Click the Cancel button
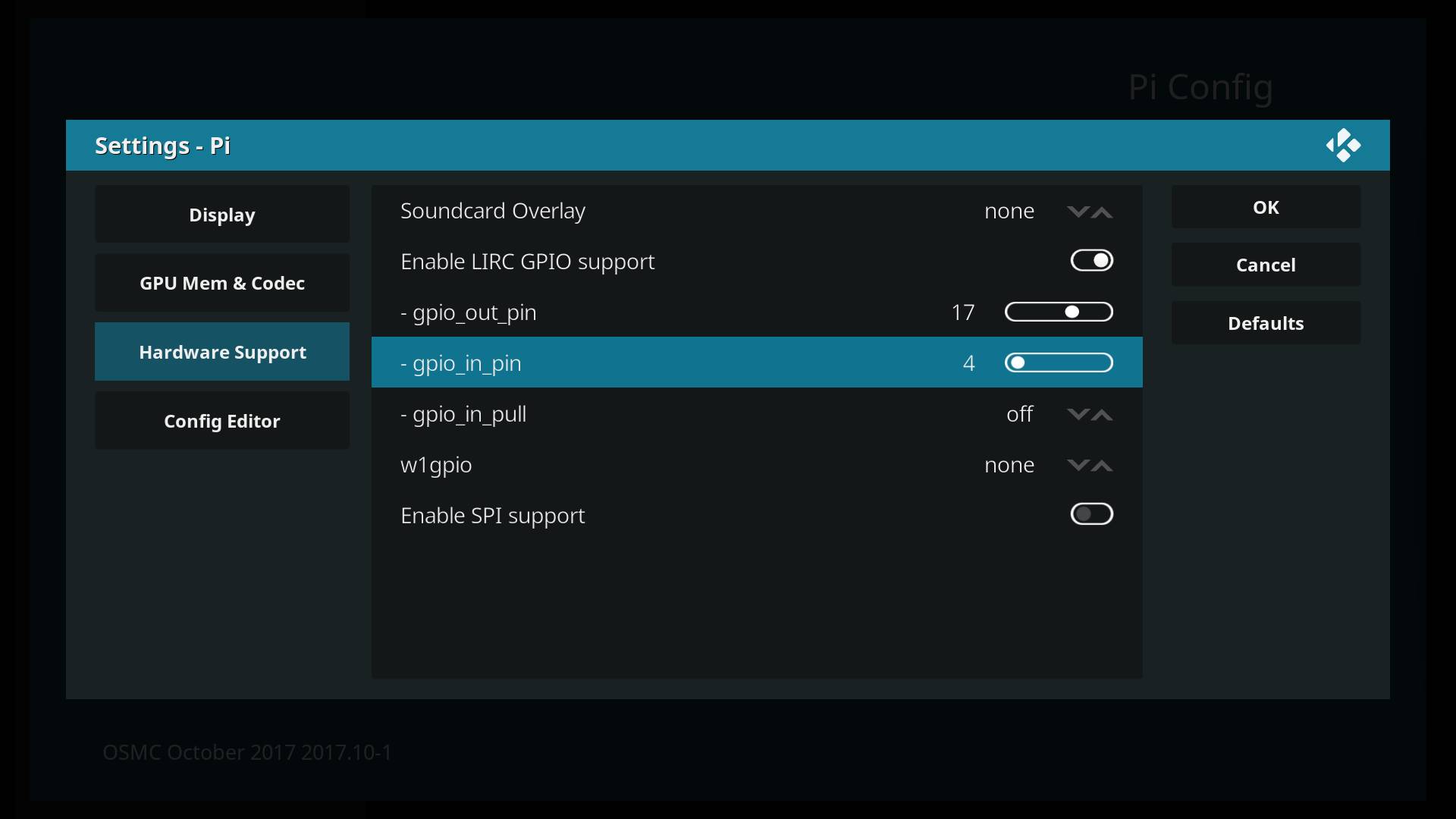Image resolution: width=1456 pixels, height=819 pixels. click(x=1266, y=265)
